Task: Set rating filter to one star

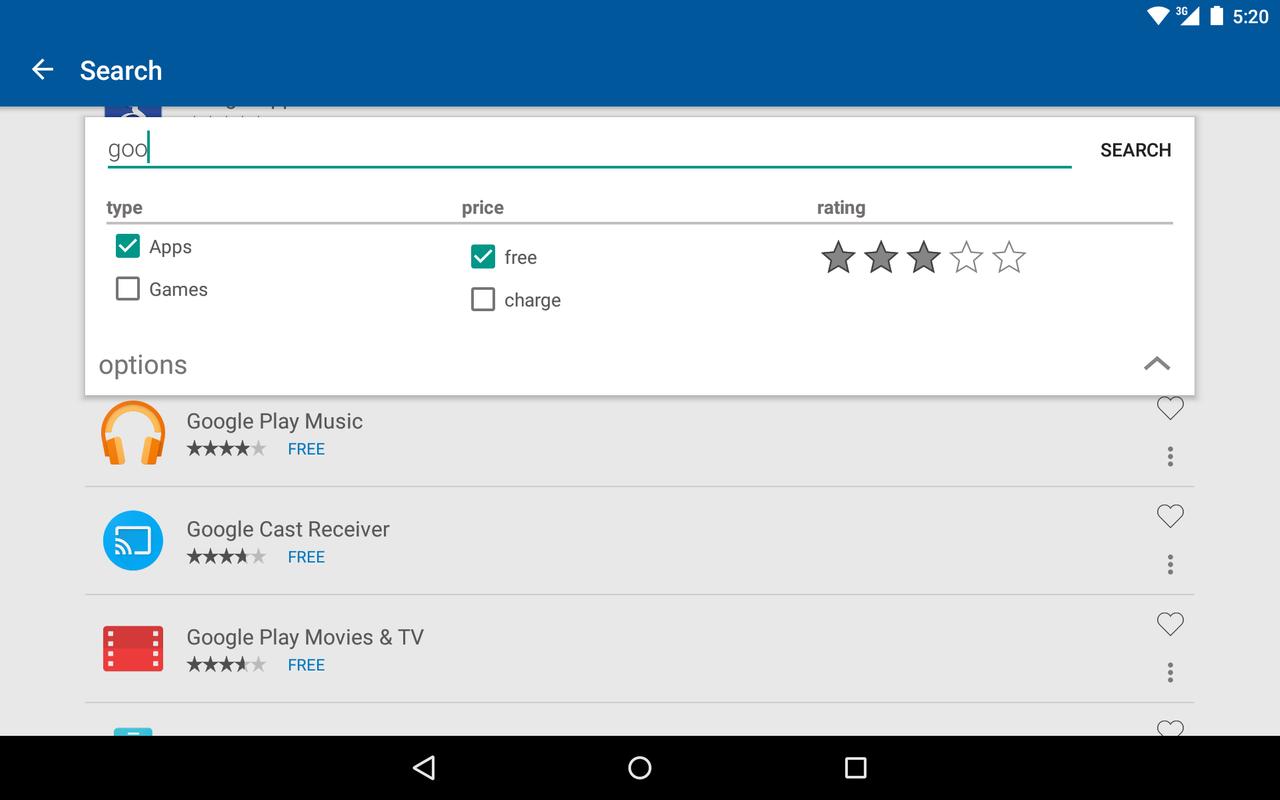Action: point(838,258)
